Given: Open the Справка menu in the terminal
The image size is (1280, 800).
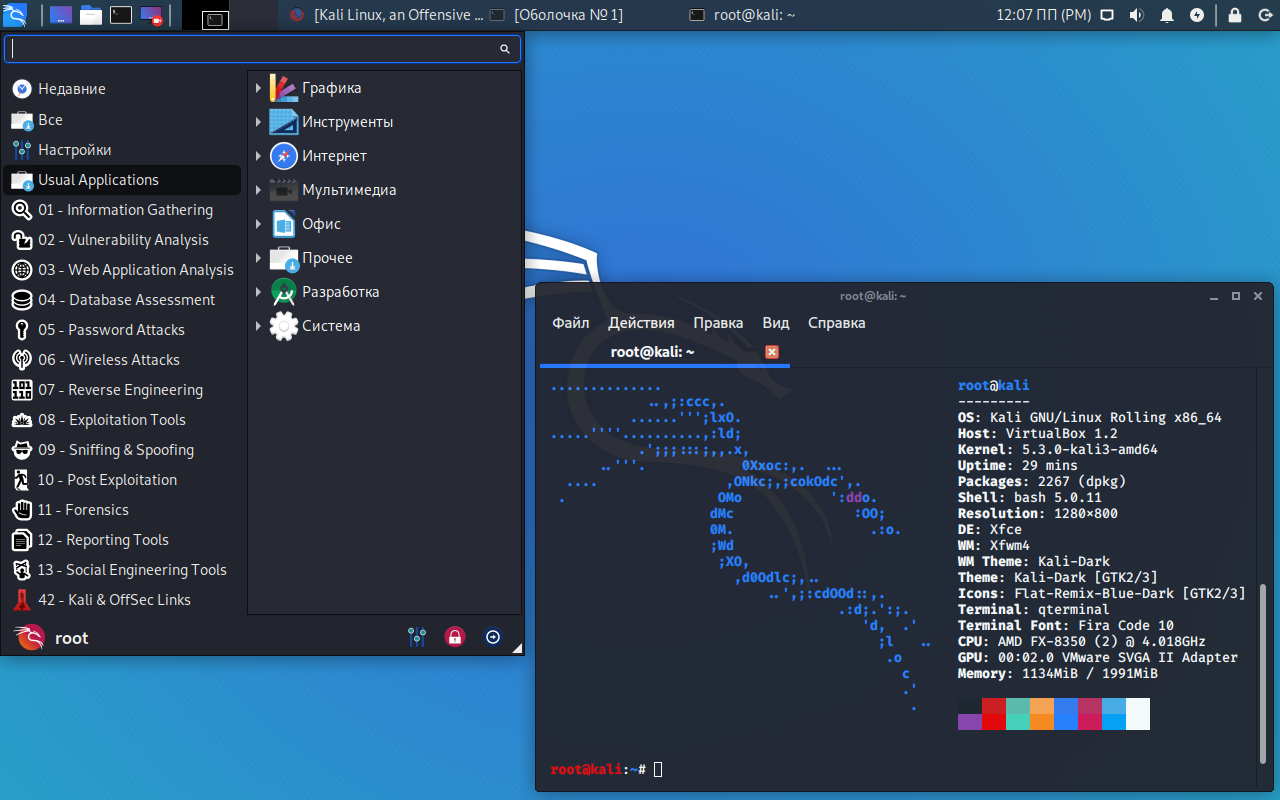Looking at the screenshot, I should (836, 323).
